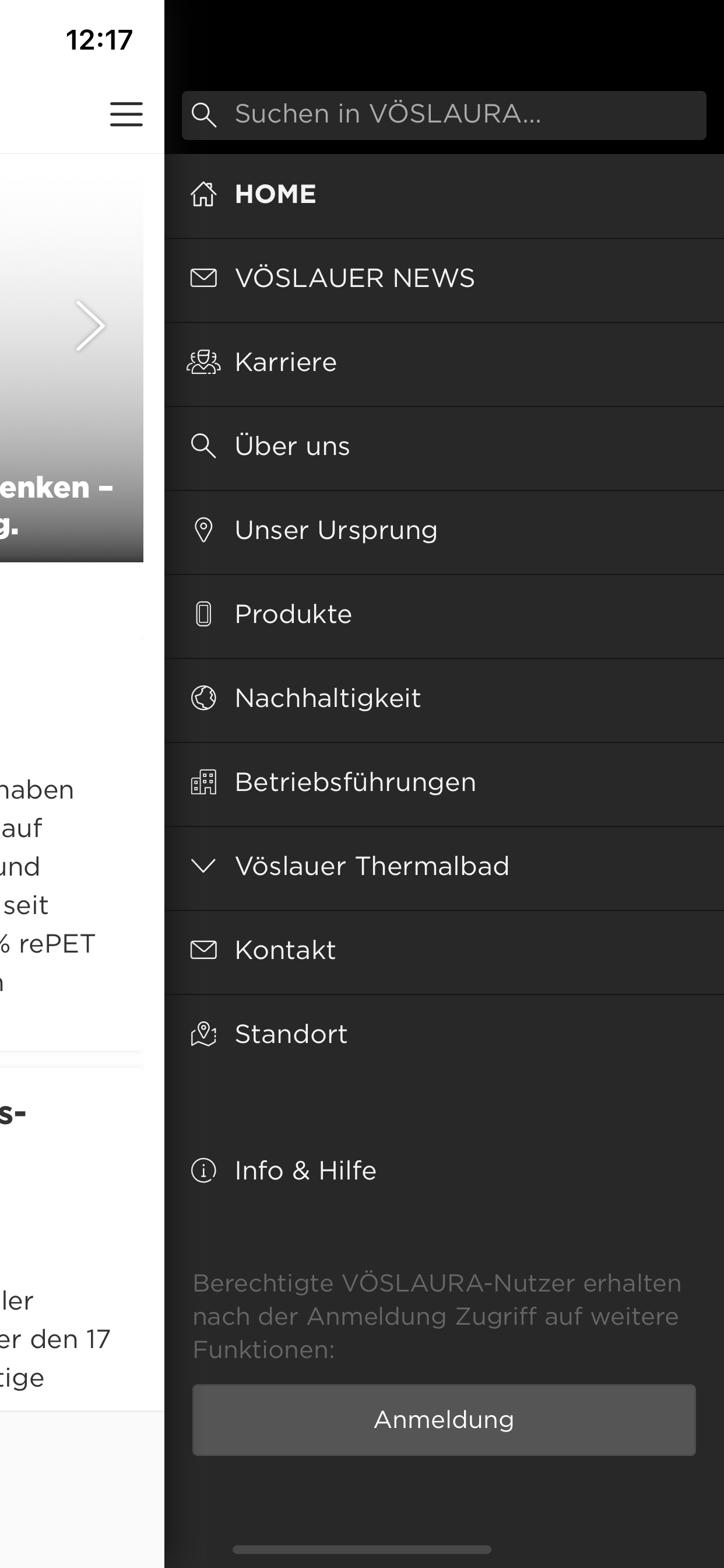Screen dimensions: 724x1568
Task: Tap the building icon beside Betriebsführungen
Action: (203, 782)
